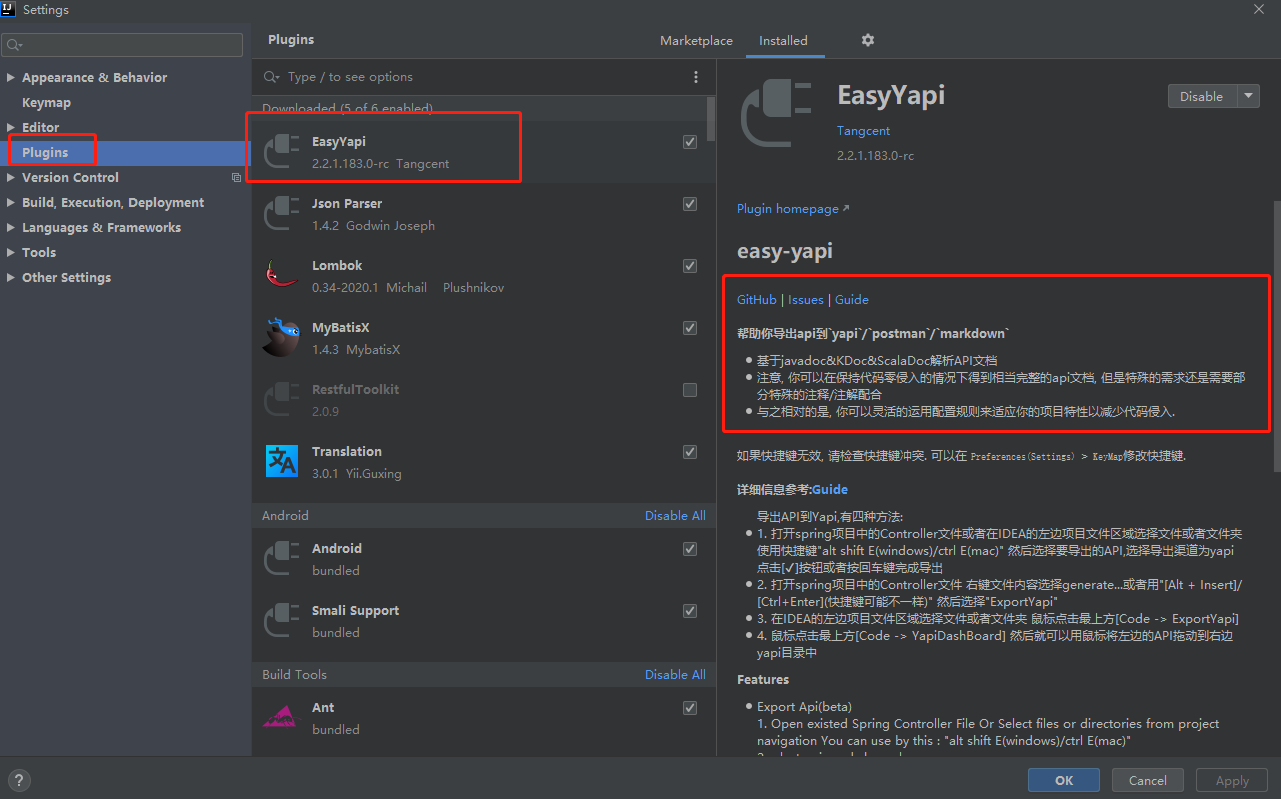Select the Lombok plugin name
The image size is (1281, 799).
(x=337, y=266)
